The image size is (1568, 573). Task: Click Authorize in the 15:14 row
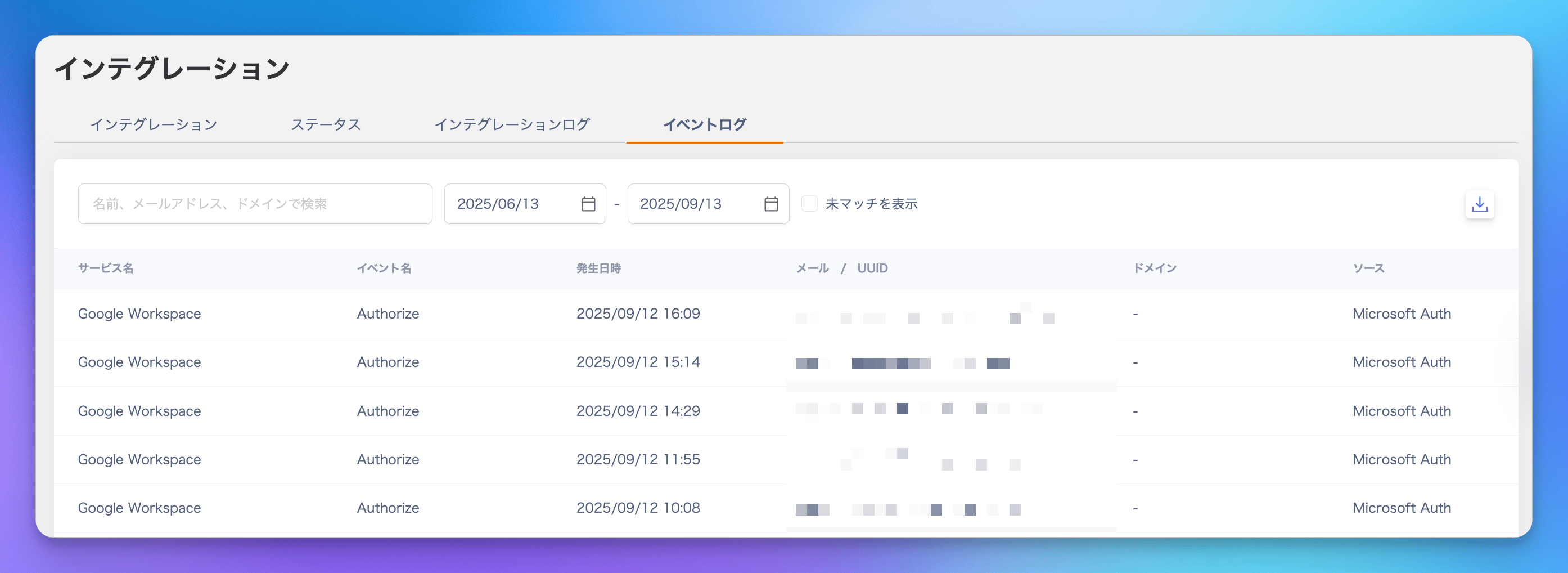388,362
